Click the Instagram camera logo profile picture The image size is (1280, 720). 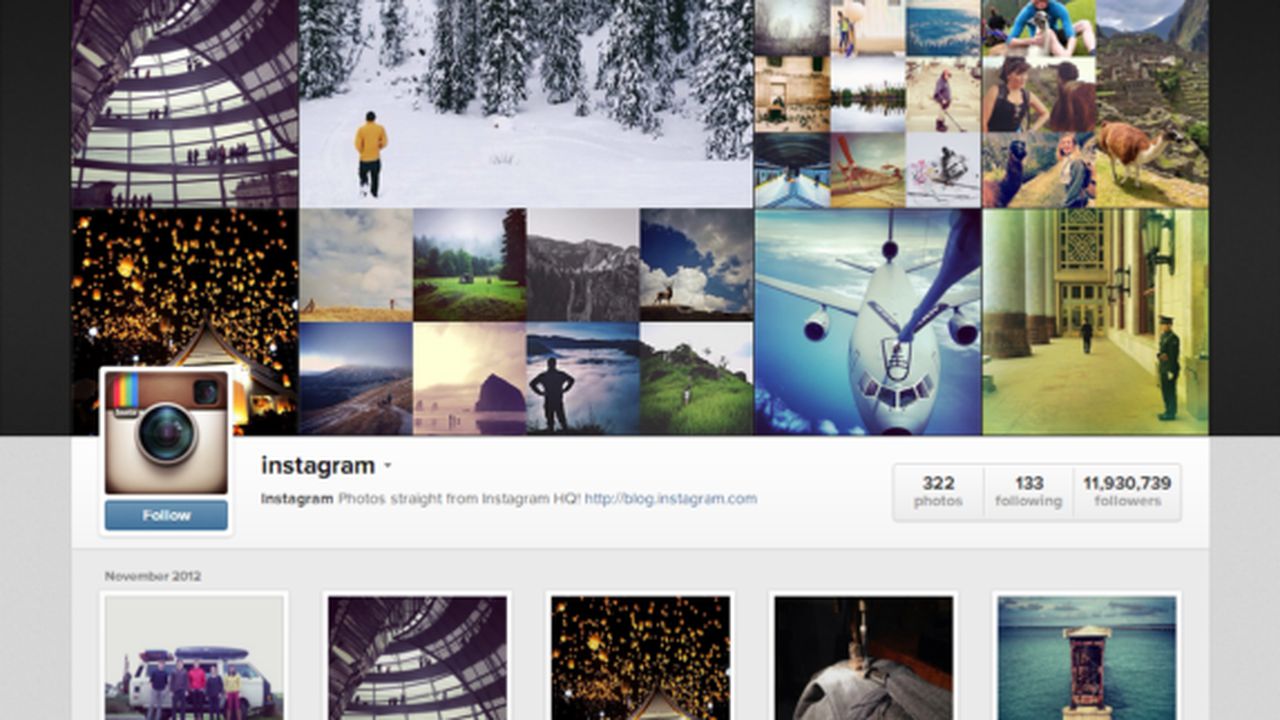[x=166, y=432]
